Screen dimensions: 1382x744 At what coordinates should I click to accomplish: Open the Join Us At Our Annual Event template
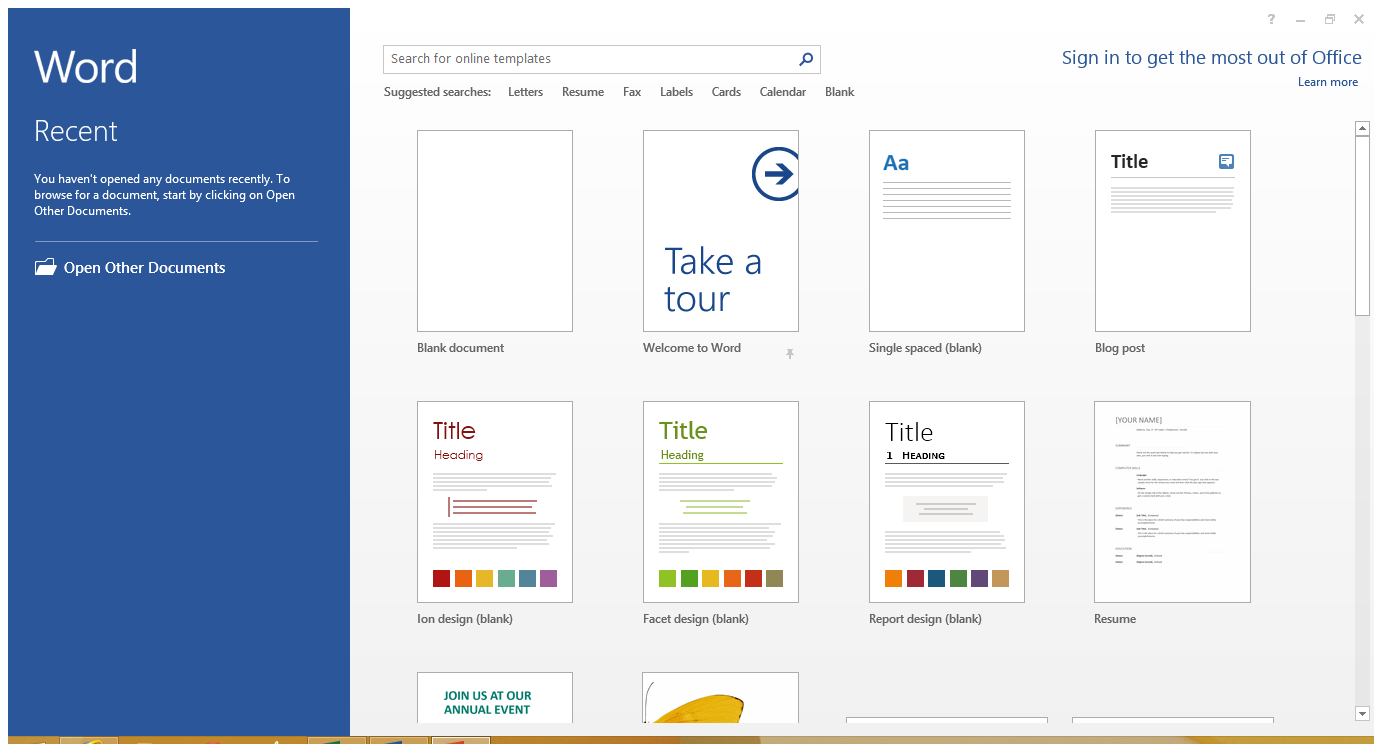click(495, 698)
